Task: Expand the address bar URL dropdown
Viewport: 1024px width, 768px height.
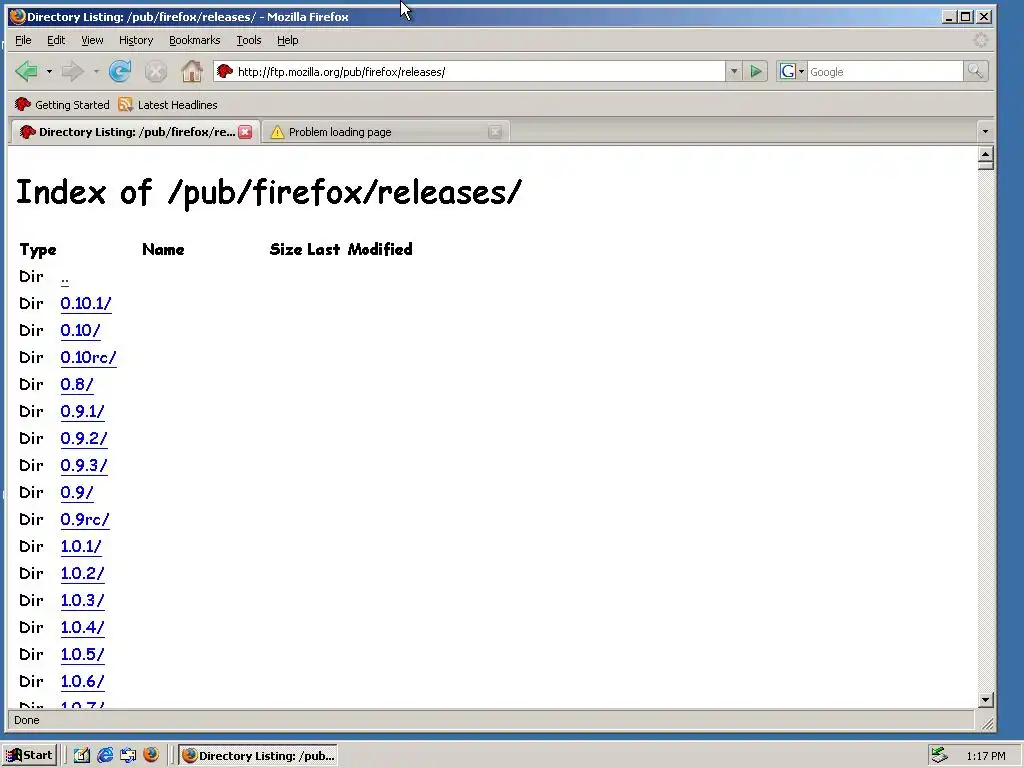Action: click(734, 71)
